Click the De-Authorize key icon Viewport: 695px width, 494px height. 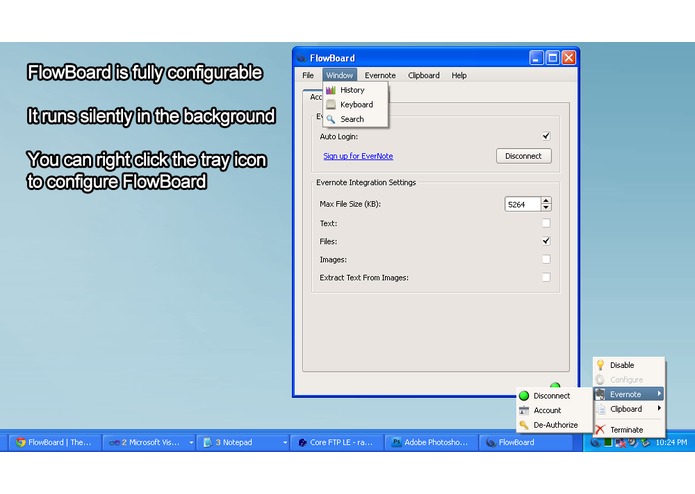coord(524,425)
